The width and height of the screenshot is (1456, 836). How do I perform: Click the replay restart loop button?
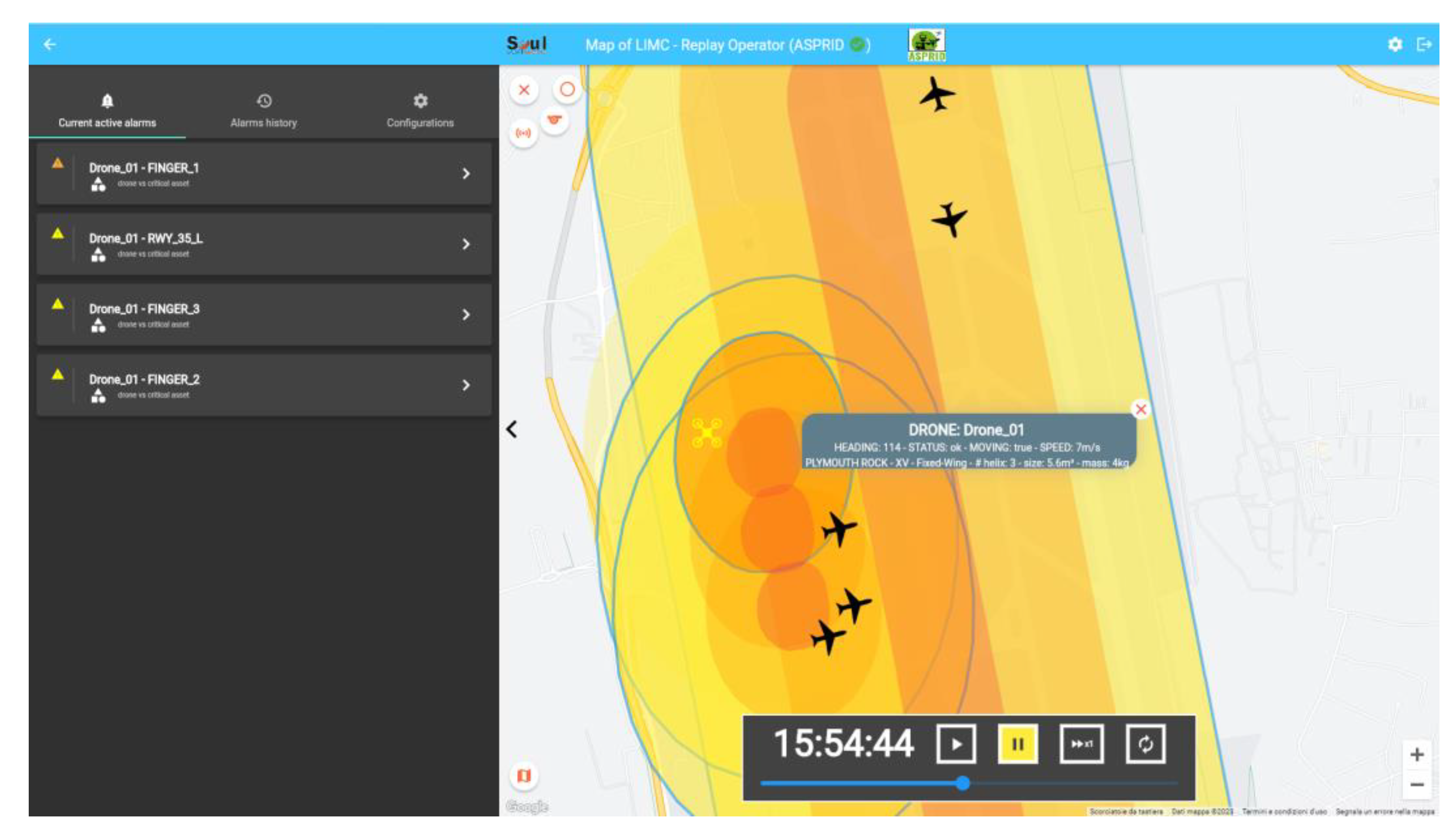1145,744
